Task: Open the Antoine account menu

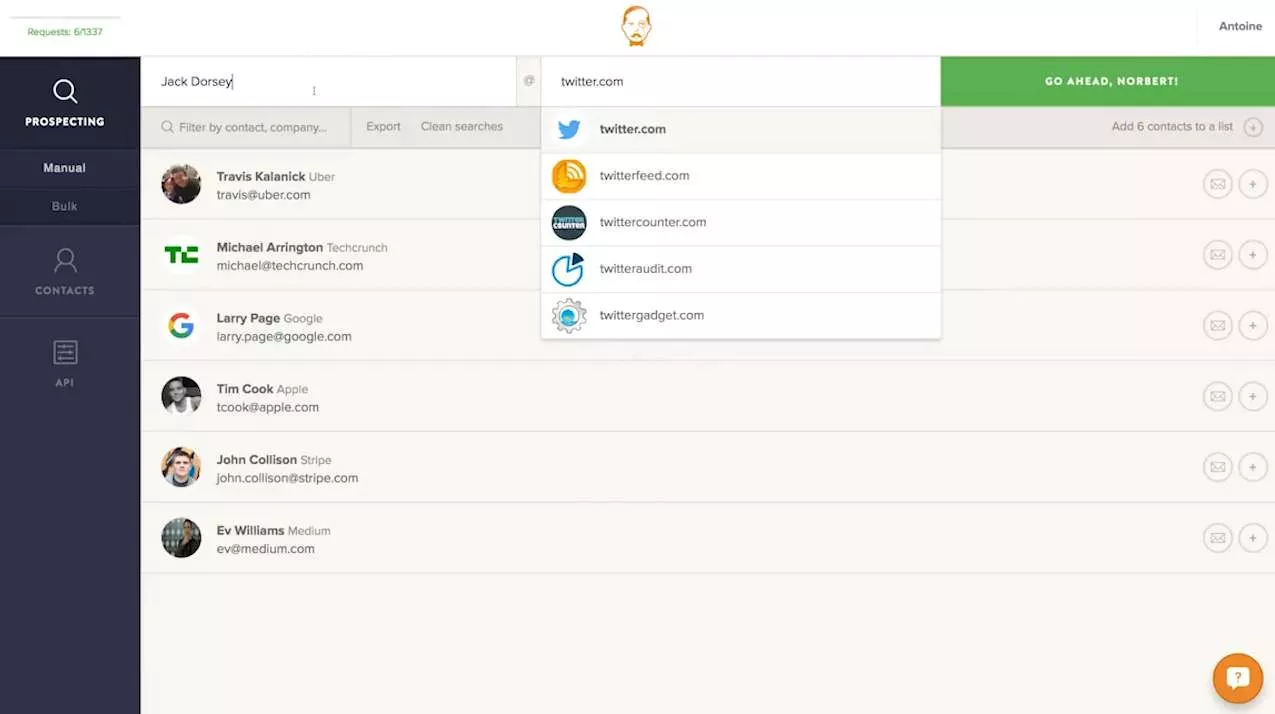Action: click(1240, 26)
